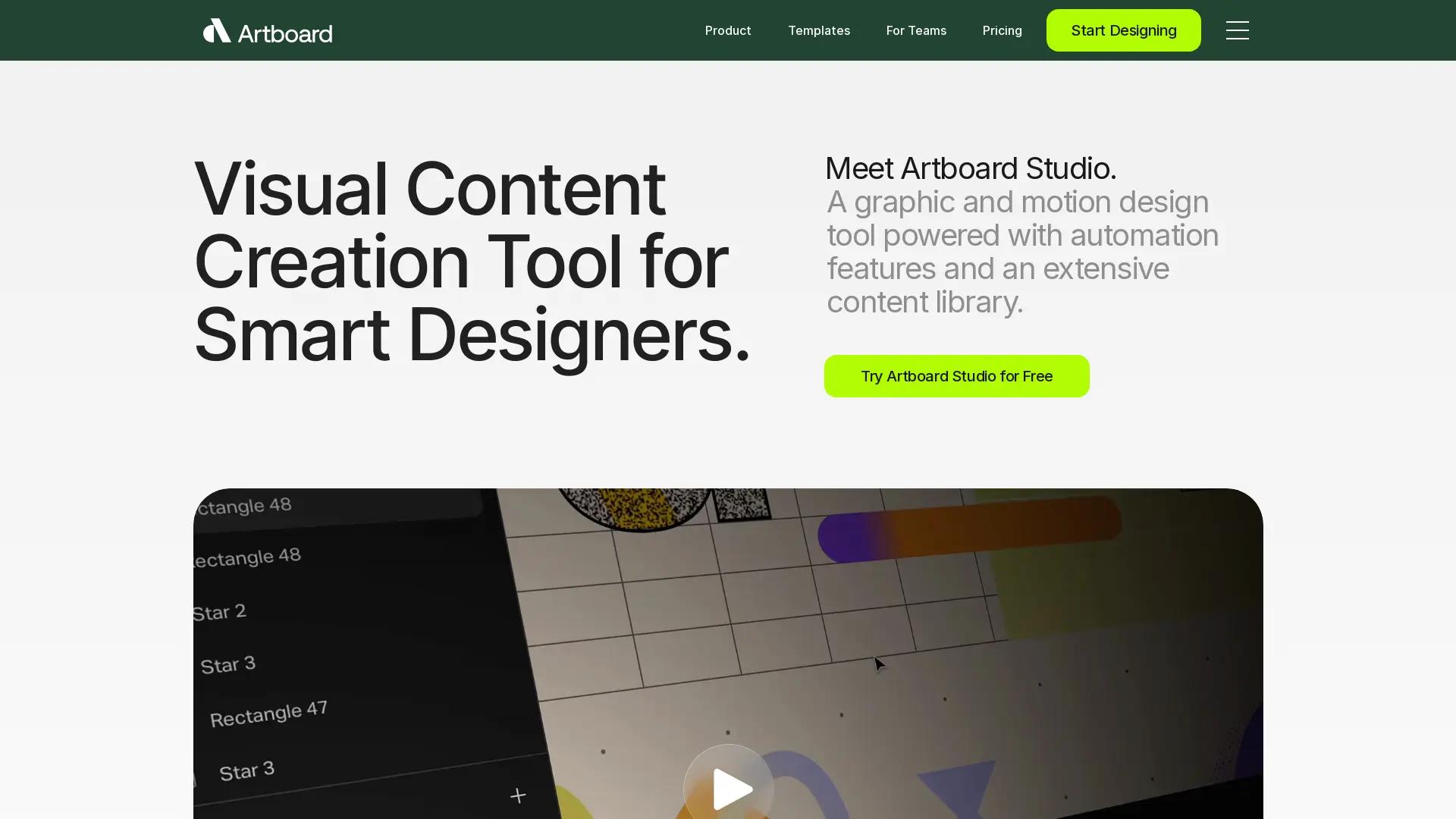
Task: Click the Artboard logo icon
Action: [215, 30]
